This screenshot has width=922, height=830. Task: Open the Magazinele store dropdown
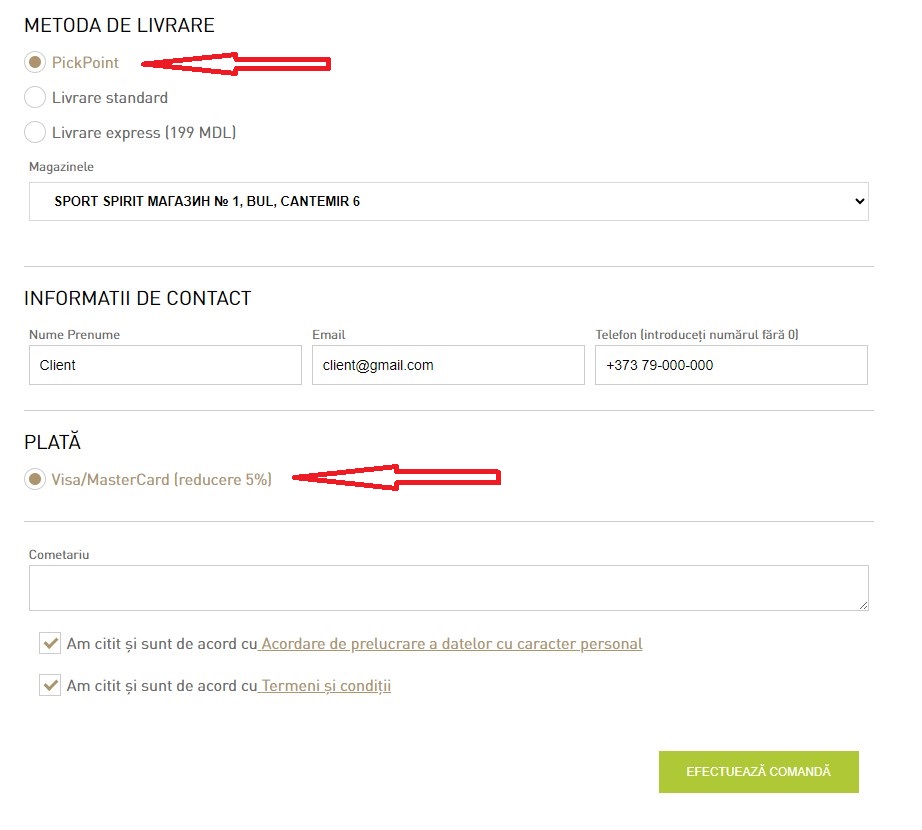tap(448, 201)
